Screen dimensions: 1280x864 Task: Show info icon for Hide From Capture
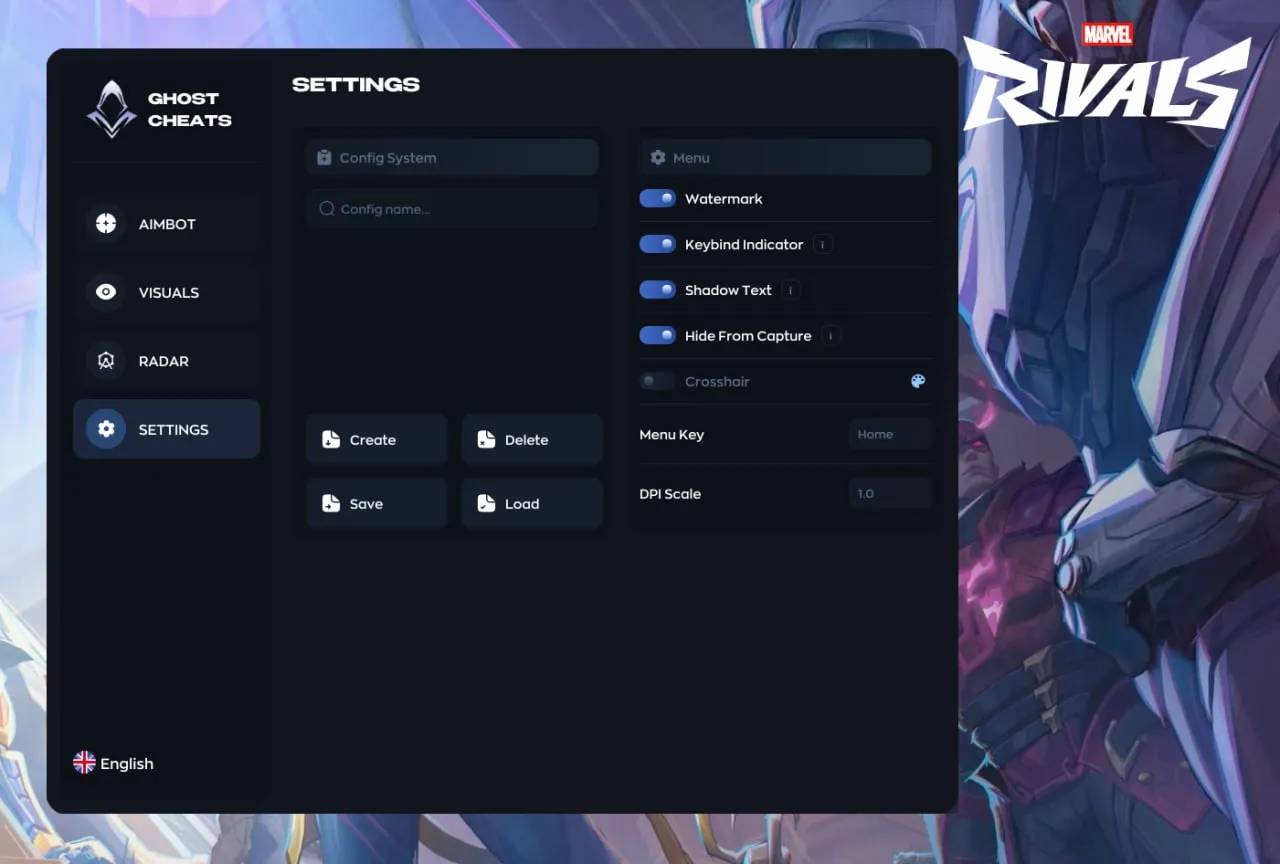pos(830,336)
